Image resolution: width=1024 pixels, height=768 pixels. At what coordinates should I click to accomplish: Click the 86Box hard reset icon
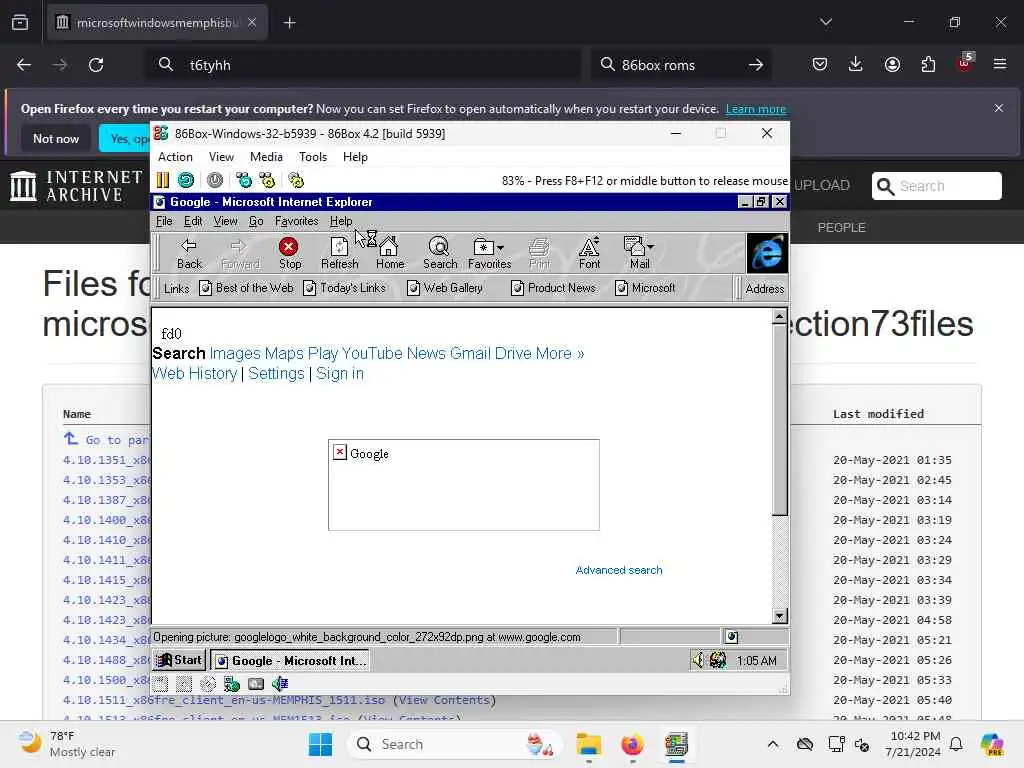click(186, 180)
